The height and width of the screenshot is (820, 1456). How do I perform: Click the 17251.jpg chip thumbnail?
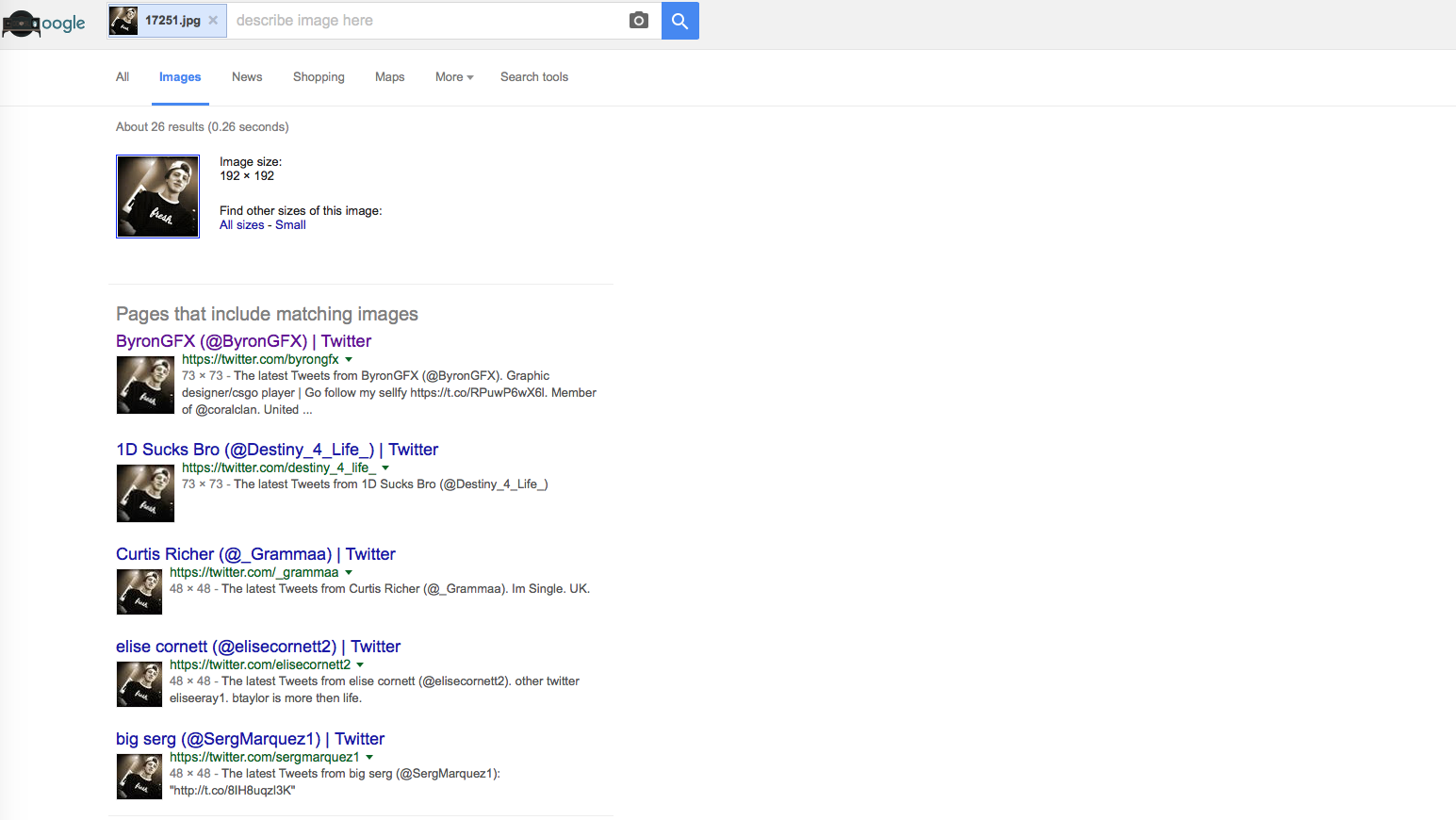click(x=123, y=21)
